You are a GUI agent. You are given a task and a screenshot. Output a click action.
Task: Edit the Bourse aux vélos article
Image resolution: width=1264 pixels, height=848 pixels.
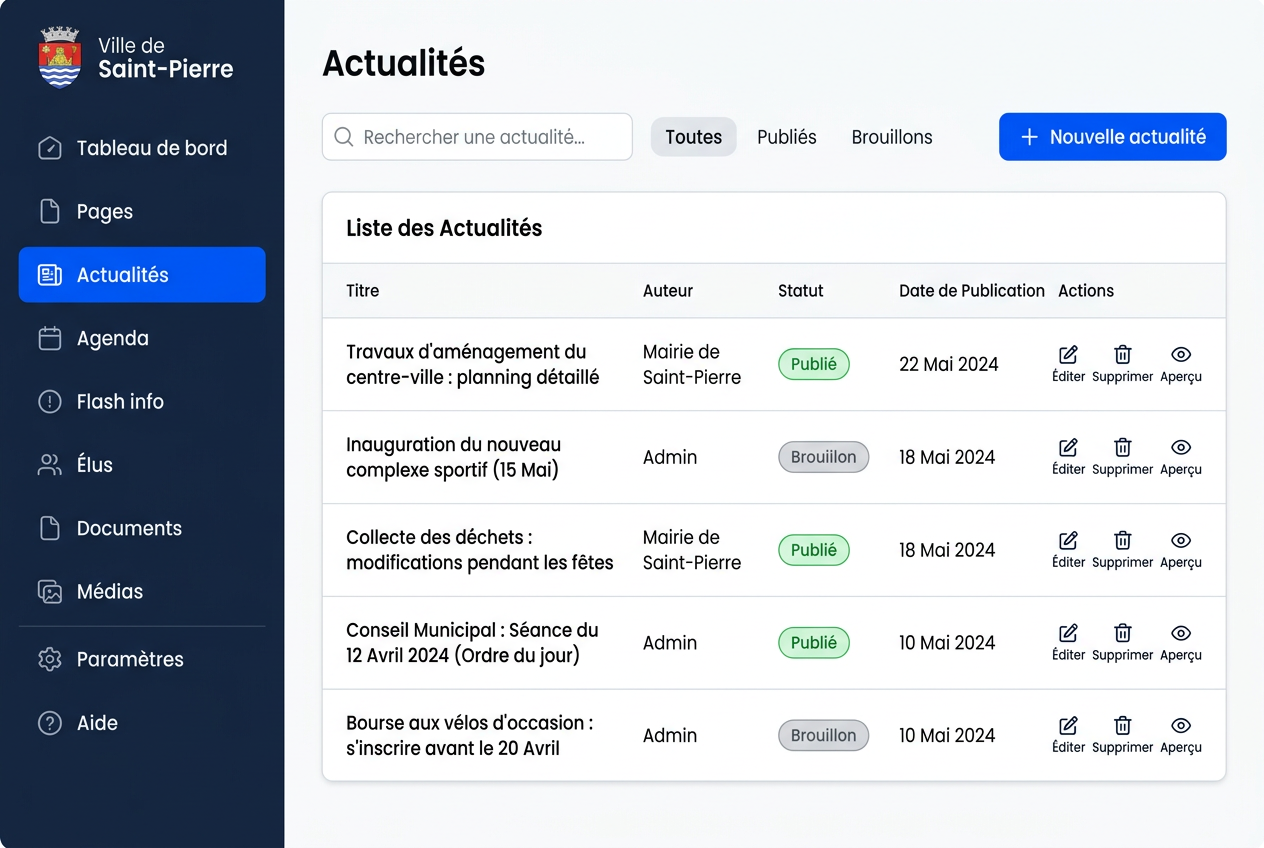tap(1068, 735)
